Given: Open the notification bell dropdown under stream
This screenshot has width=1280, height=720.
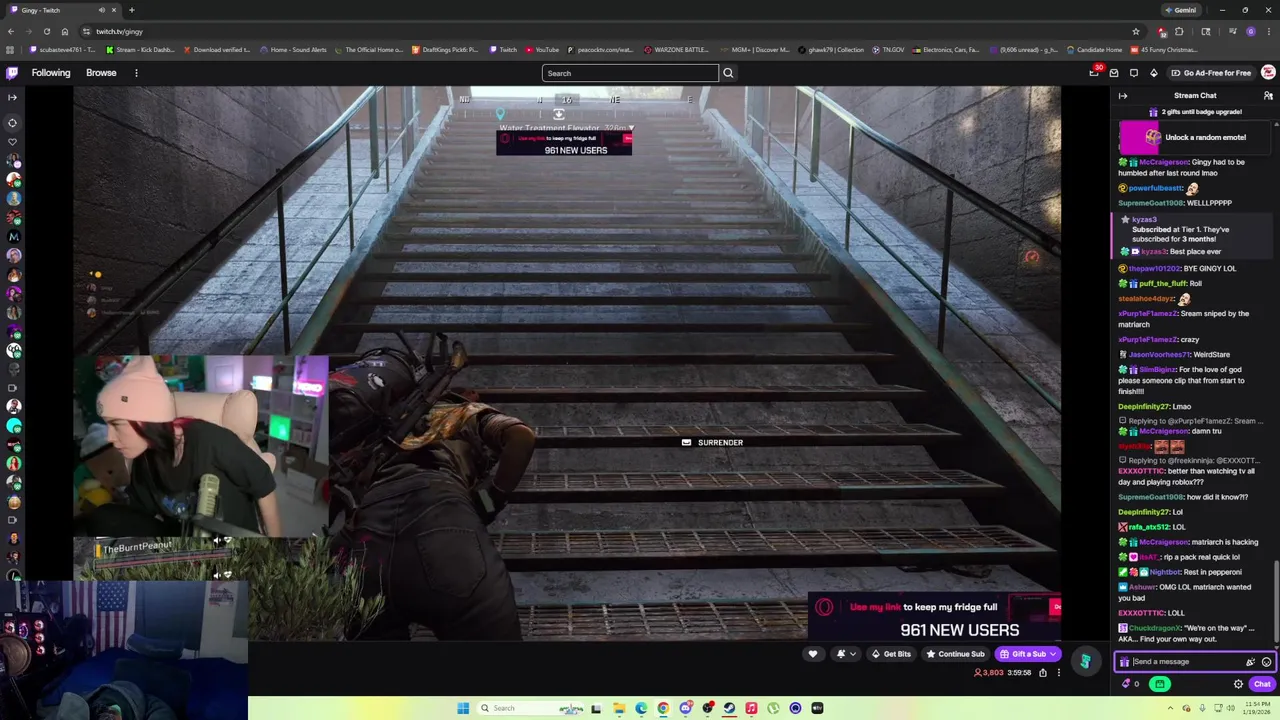Looking at the screenshot, I should click(x=845, y=654).
